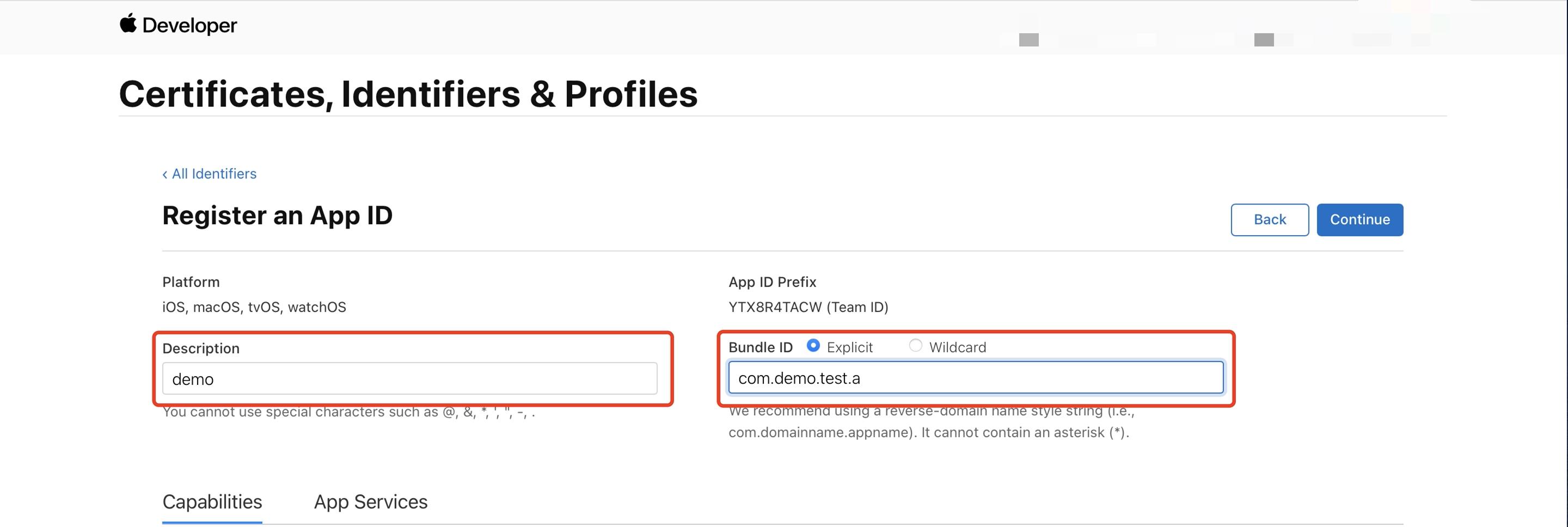Click the Continue button
The width and height of the screenshot is (1568, 527).
1360,220
